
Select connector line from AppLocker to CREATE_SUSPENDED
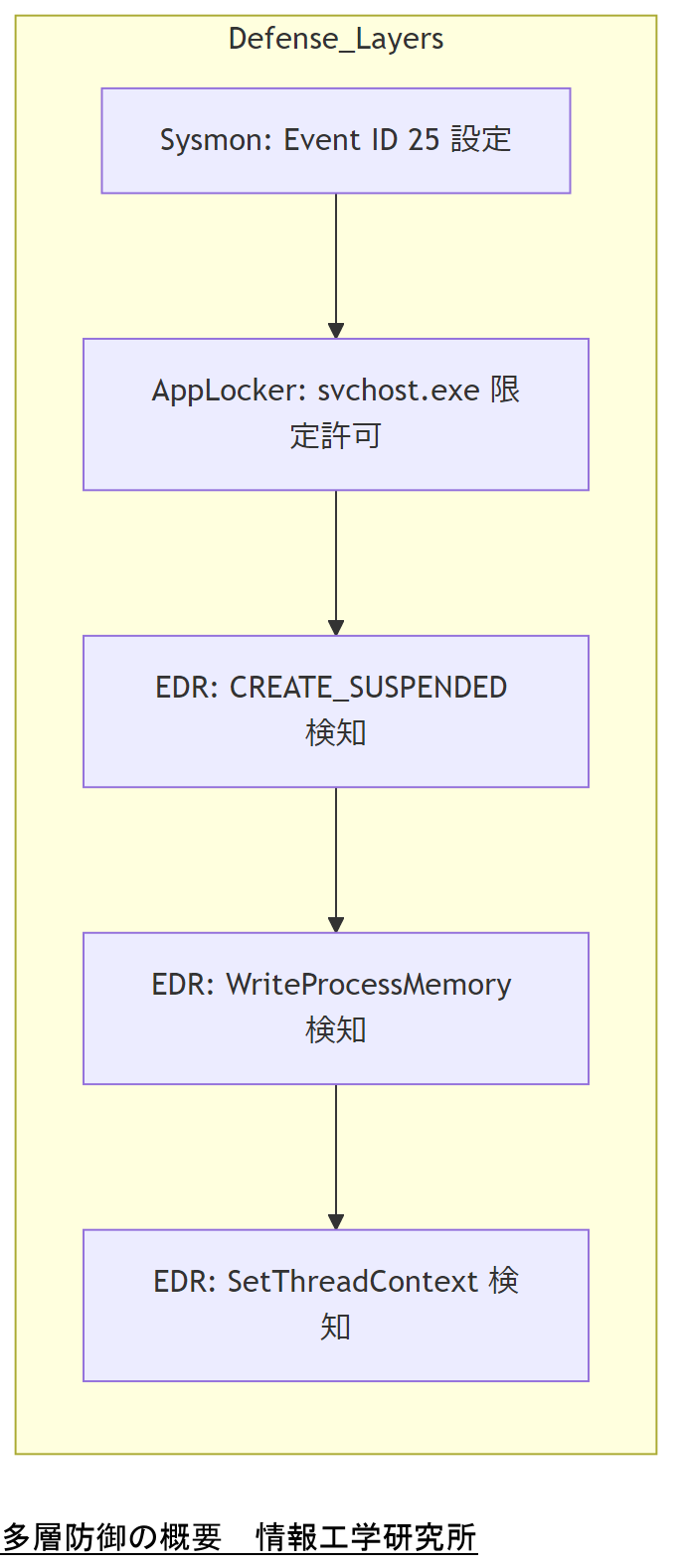click(336, 554)
